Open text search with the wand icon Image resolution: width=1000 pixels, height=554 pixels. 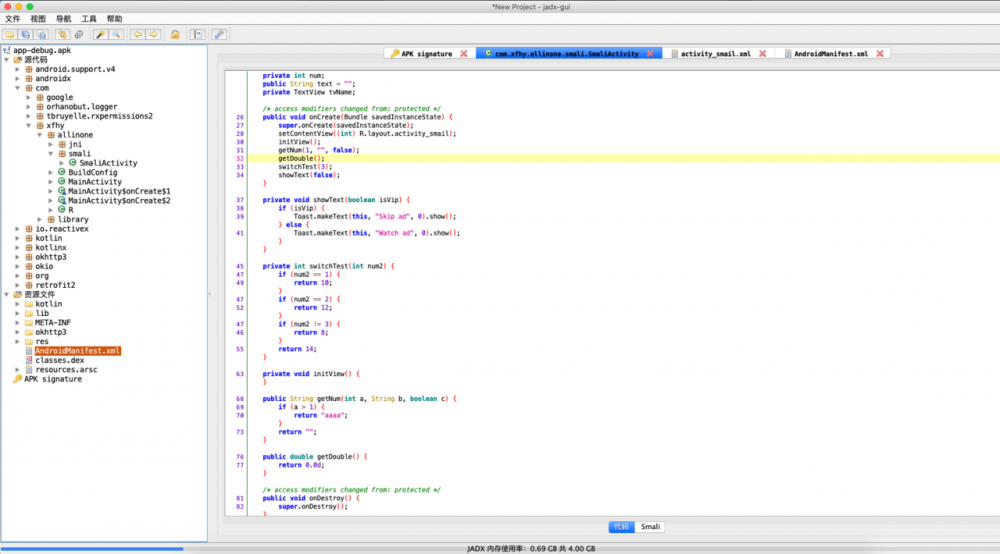coord(101,34)
